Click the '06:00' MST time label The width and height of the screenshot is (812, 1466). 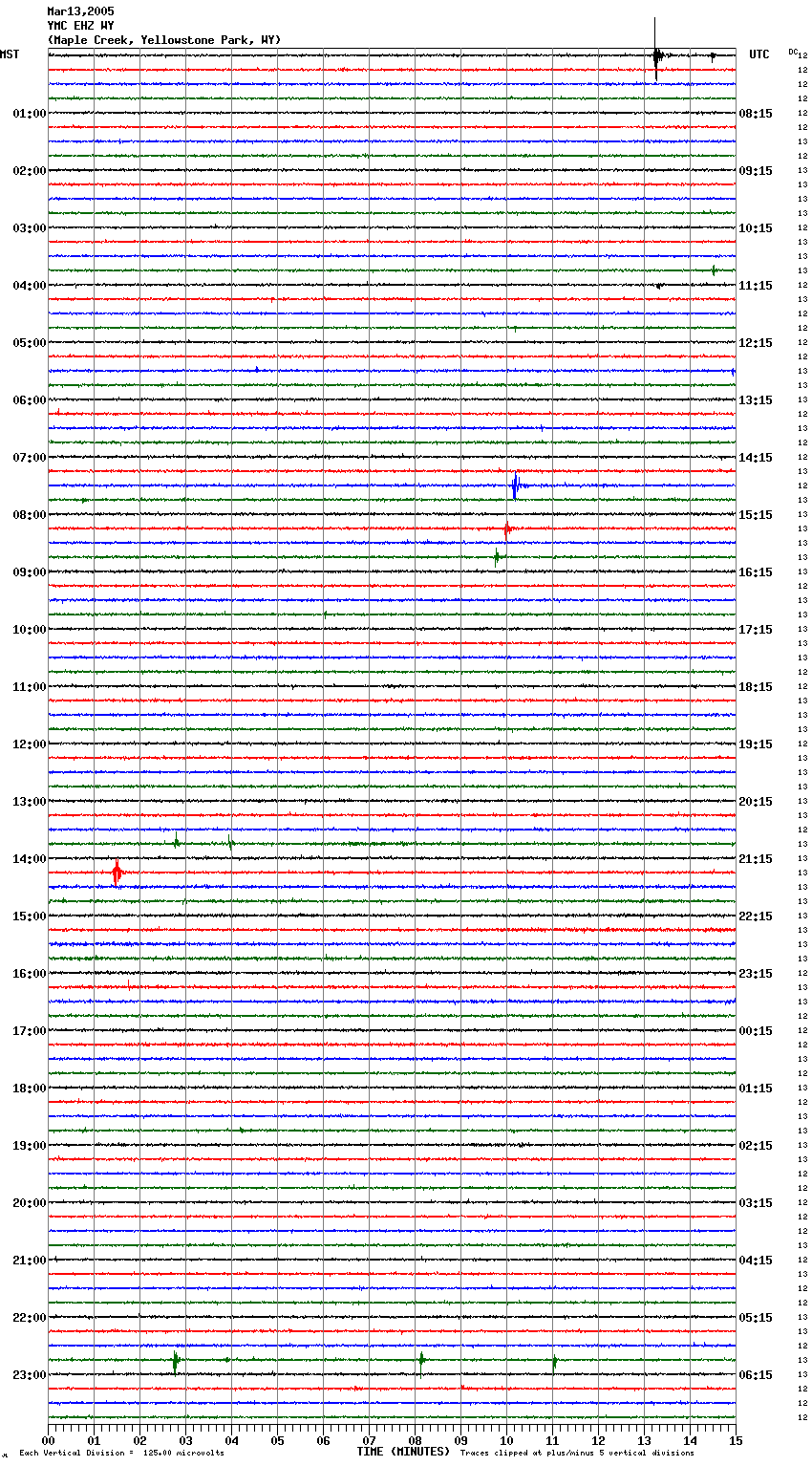point(30,400)
